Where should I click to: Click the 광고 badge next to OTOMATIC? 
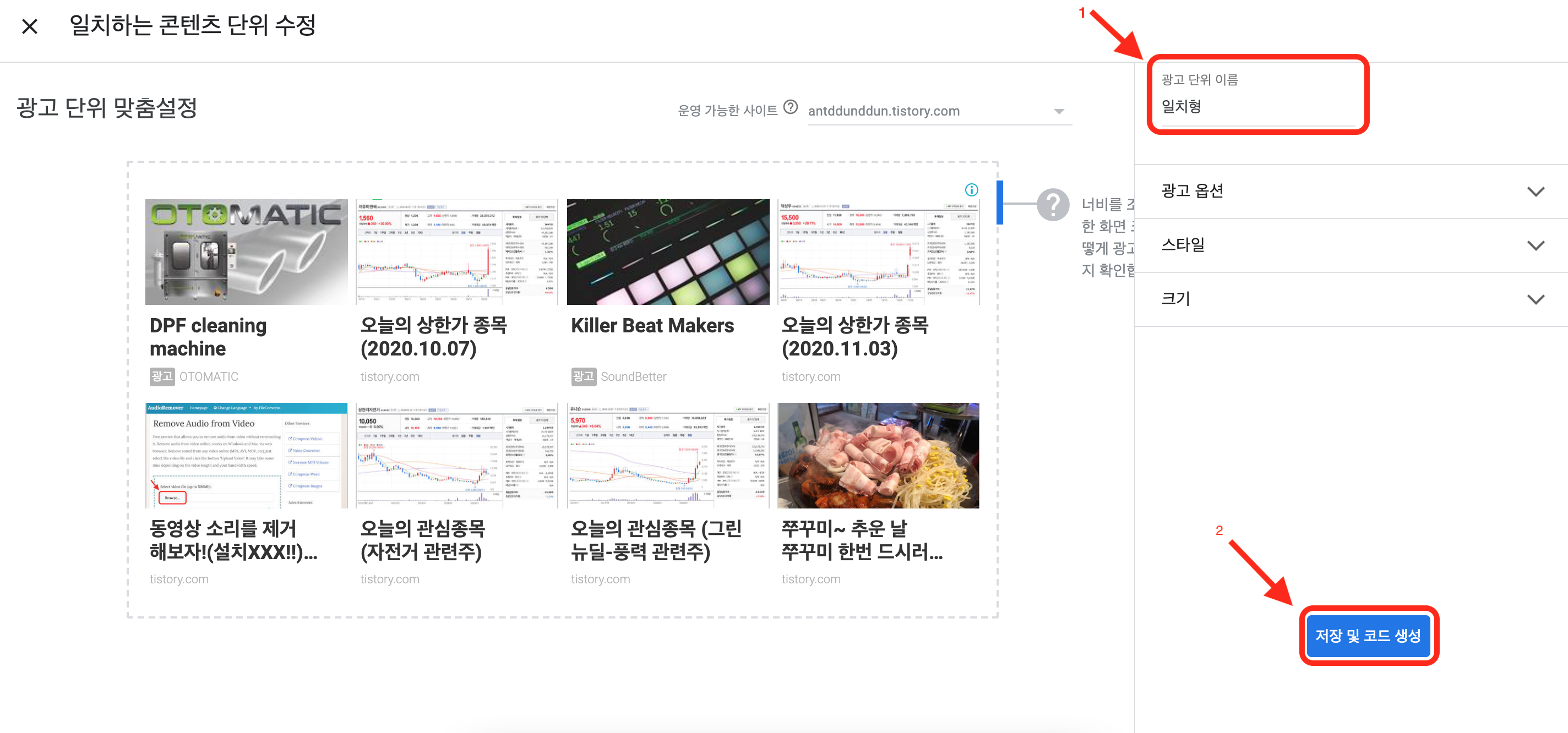pos(162,376)
